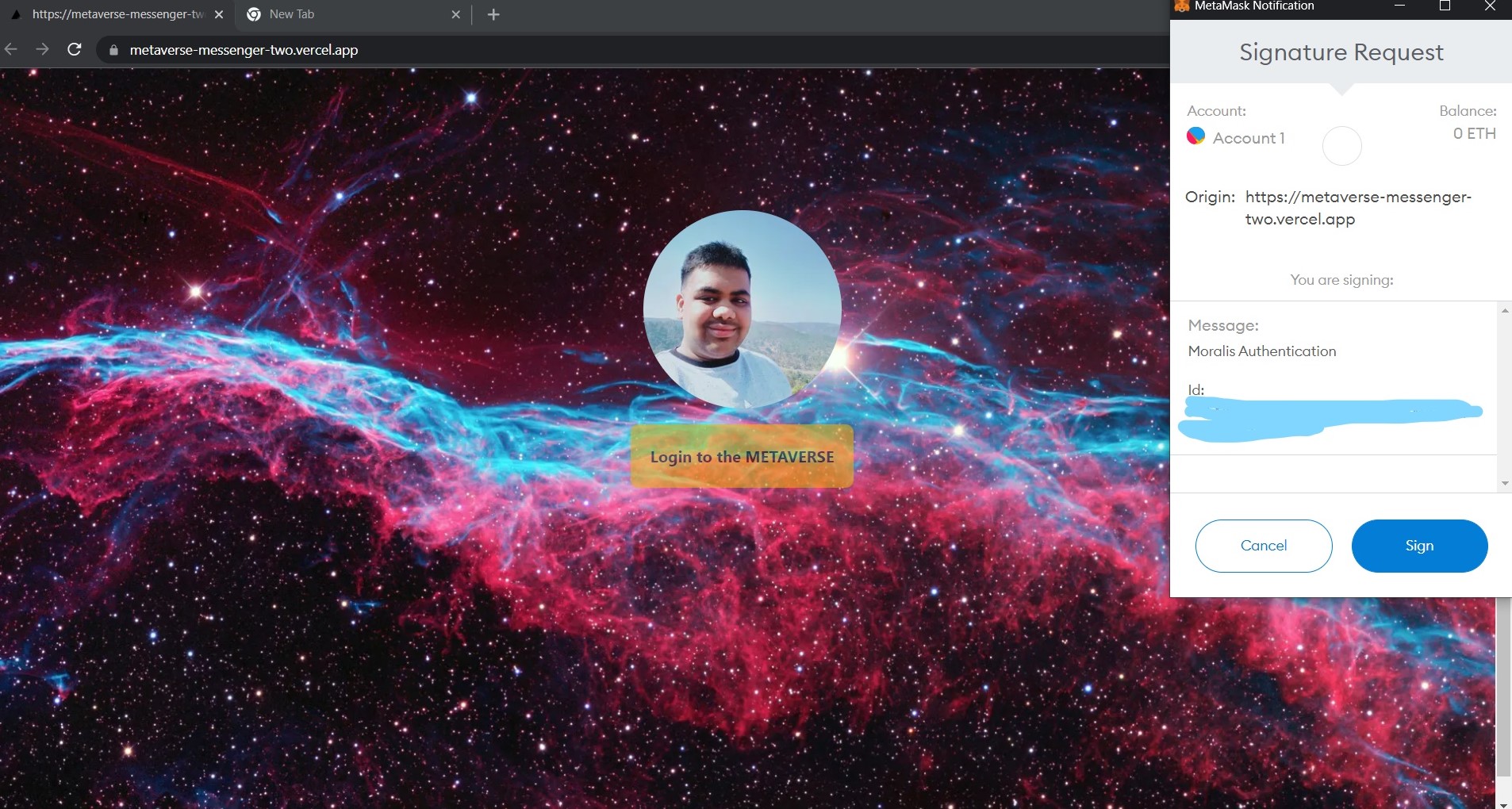Open a new browser tab with the plus icon
The image size is (1512, 809).
(x=493, y=14)
